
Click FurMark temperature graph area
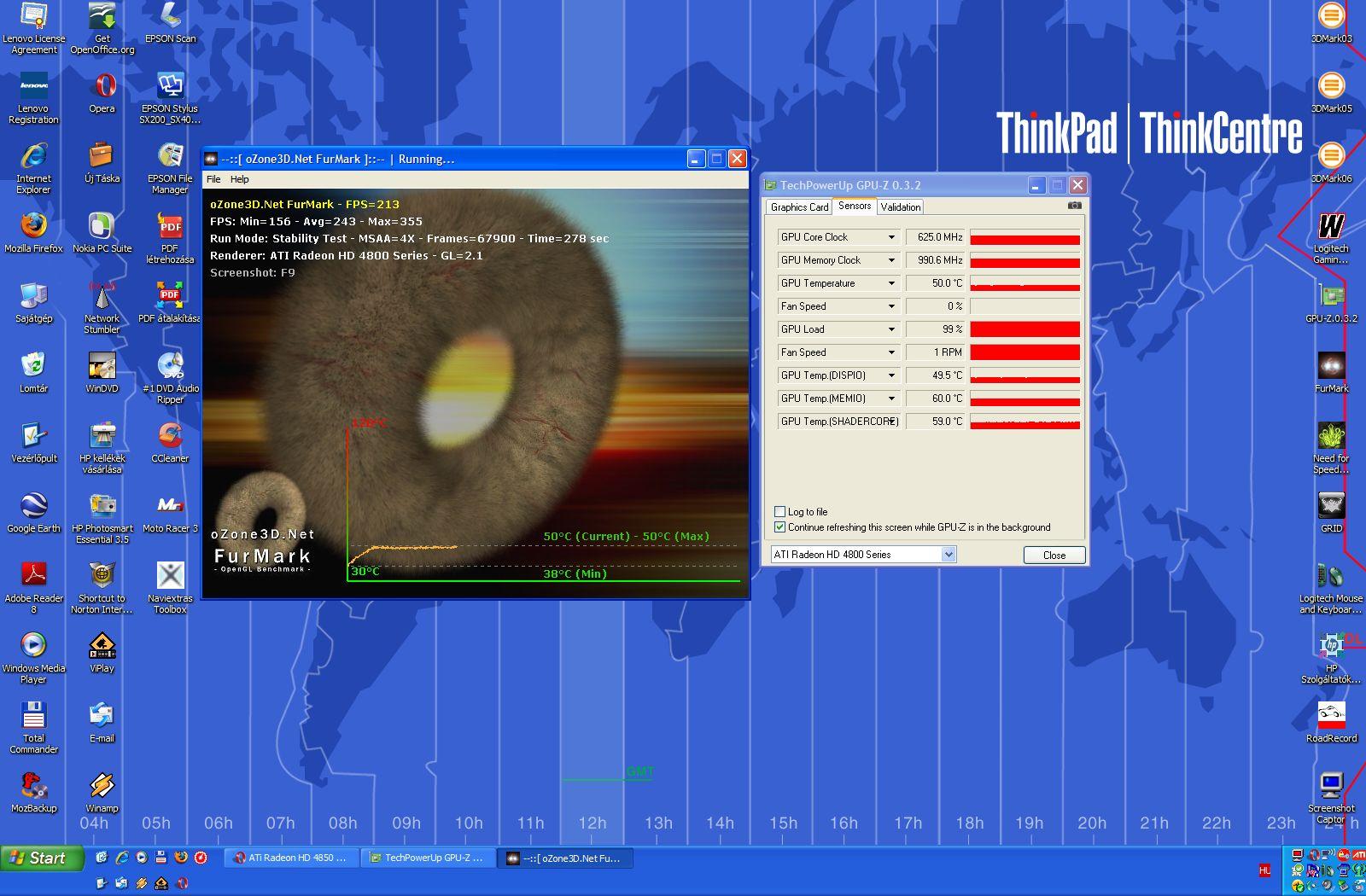click(x=542, y=505)
